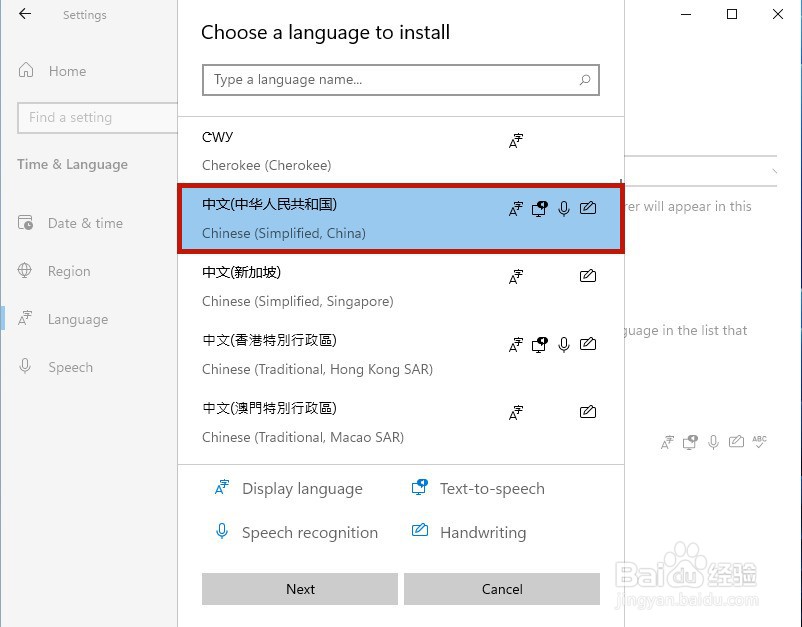Click handwriting icon for Hong Kong SAR
This screenshot has width=802, height=627.
click(588, 344)
